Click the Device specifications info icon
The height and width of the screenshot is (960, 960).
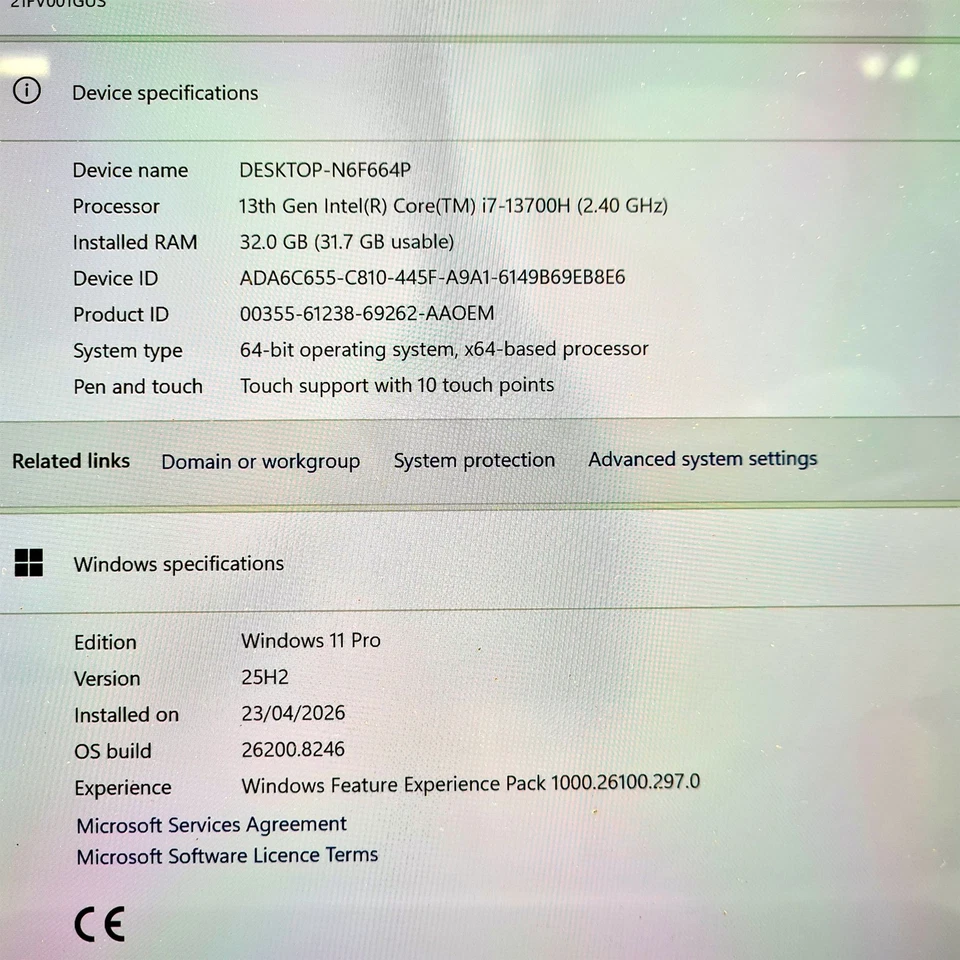[x=27, y=91]
